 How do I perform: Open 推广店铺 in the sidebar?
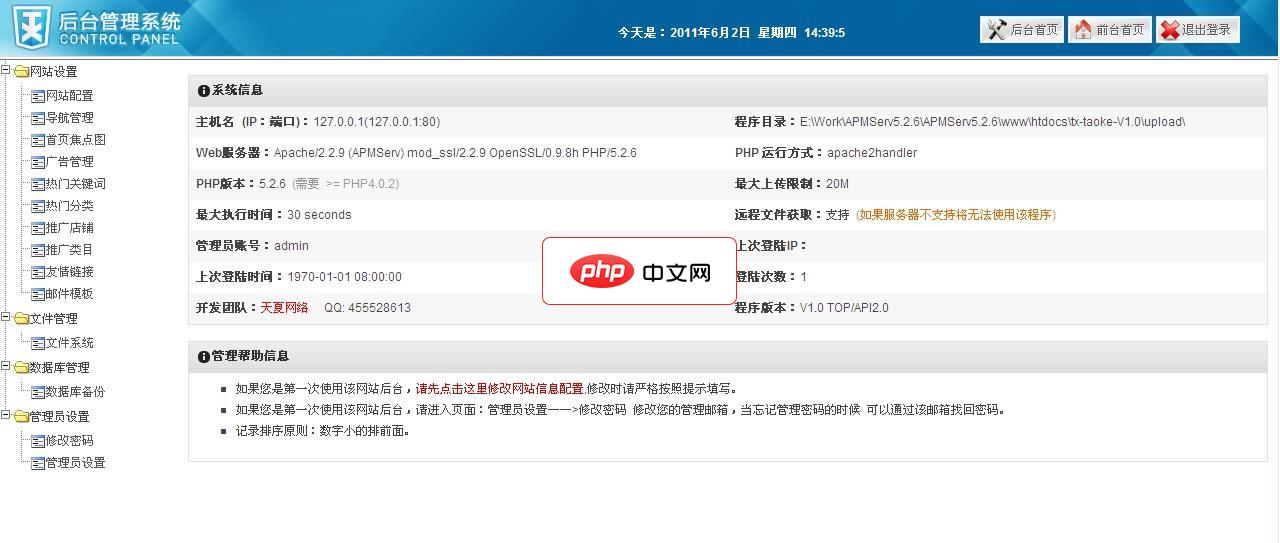(x=69, y=228)
